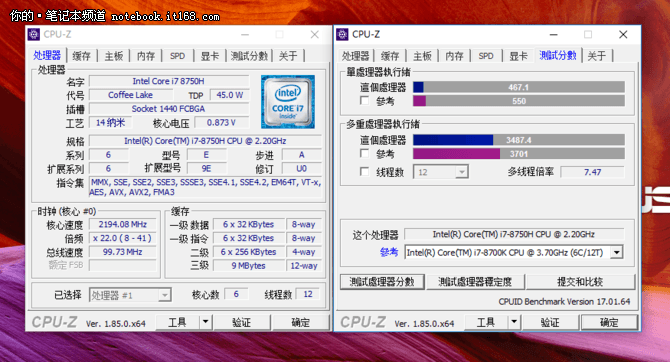This screenshot has height=362, width=670.
Task: Click the 測試處理器分數 benchmark button
Action: pyautogui.click(x=382, y=282)
